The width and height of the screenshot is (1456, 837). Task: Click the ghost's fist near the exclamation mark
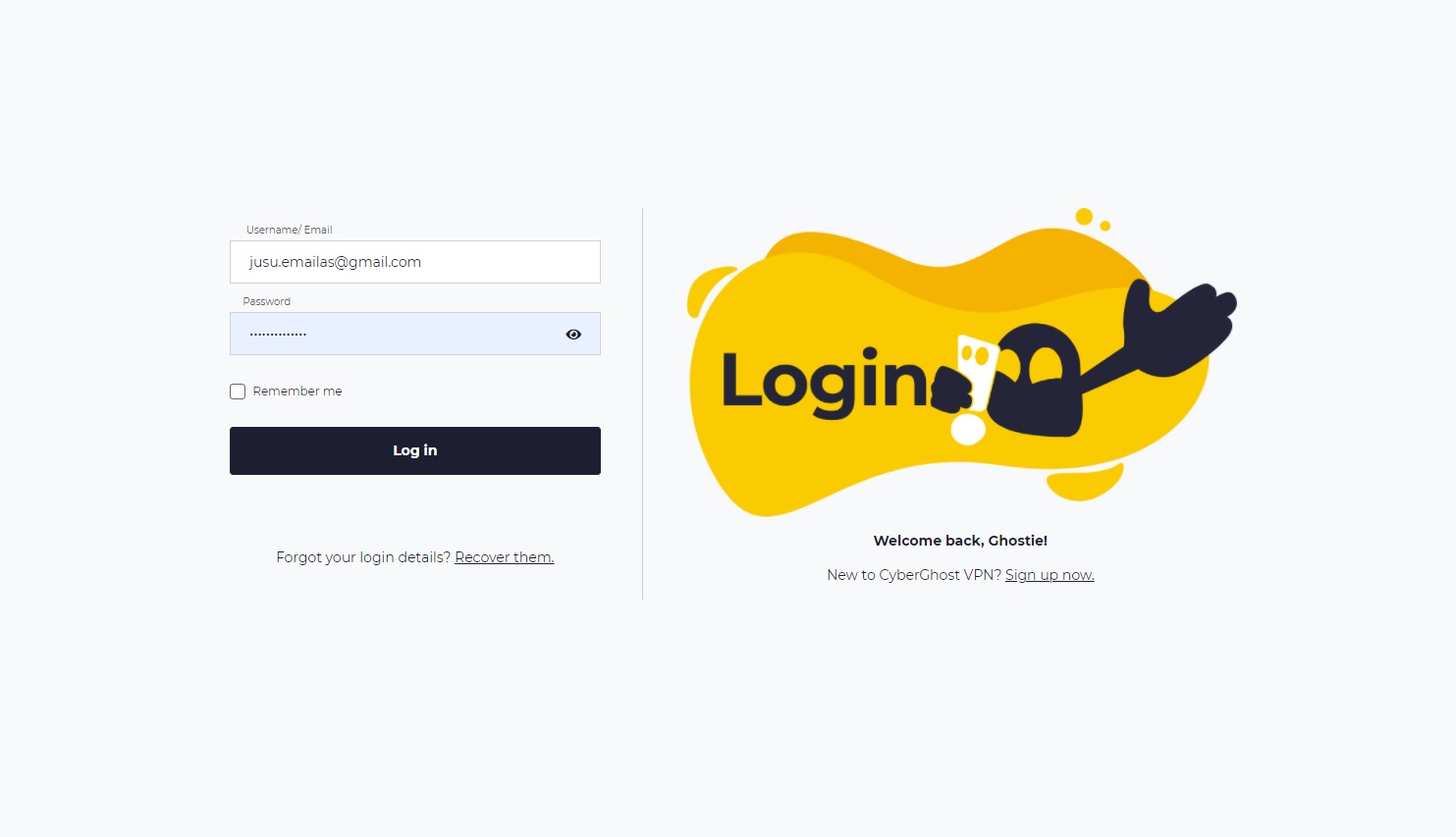point(950,390)
